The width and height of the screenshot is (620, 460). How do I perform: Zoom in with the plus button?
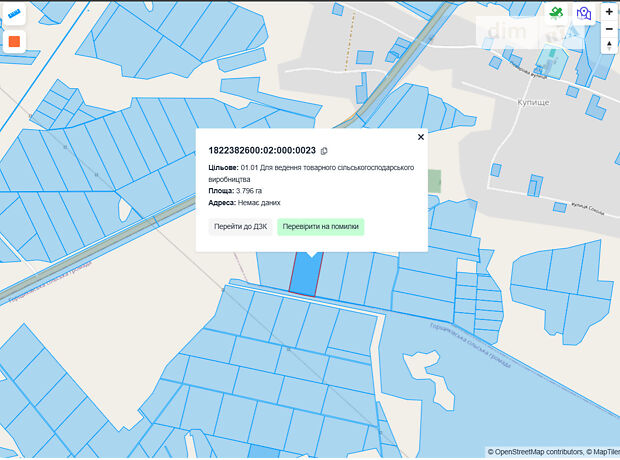(609, 12)
